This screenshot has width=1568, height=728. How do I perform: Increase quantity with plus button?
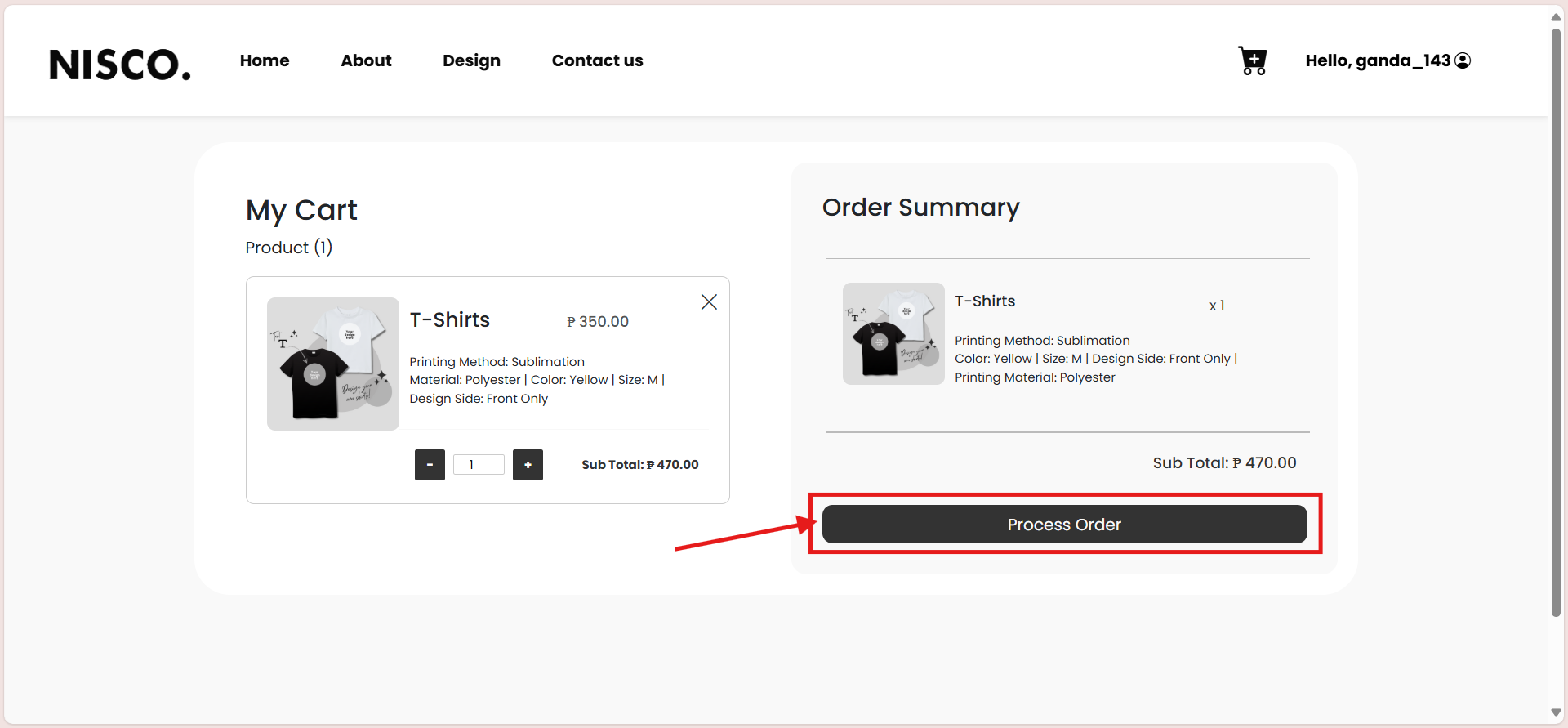528,465
